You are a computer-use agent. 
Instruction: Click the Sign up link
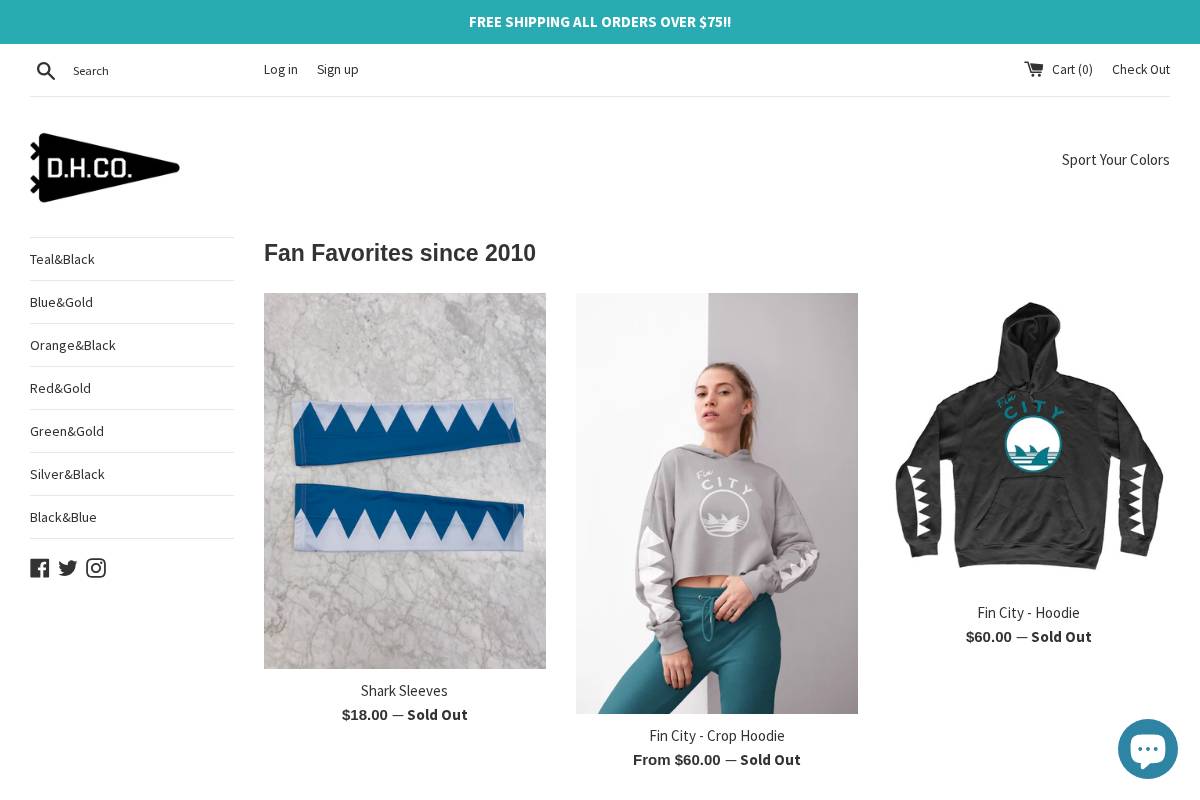tap(338, 69)
